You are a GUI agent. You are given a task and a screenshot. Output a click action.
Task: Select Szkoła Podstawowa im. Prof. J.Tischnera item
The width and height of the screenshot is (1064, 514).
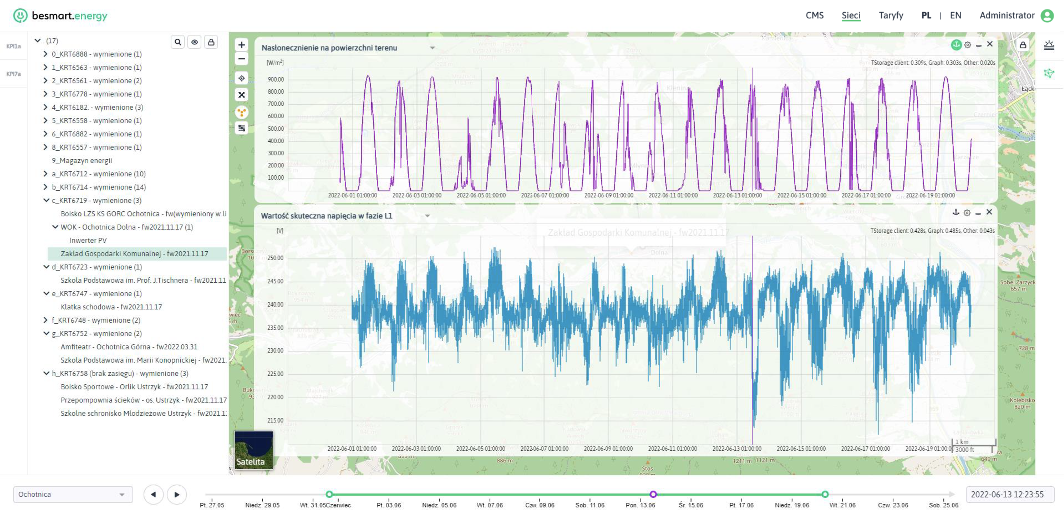click(x=143, y=280)
